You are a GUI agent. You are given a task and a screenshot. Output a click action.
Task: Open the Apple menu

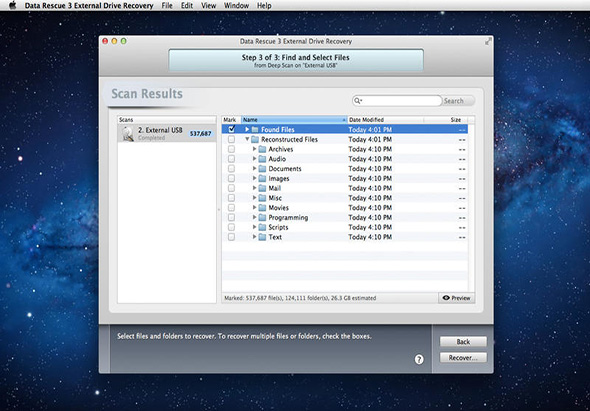coord(12,5)
